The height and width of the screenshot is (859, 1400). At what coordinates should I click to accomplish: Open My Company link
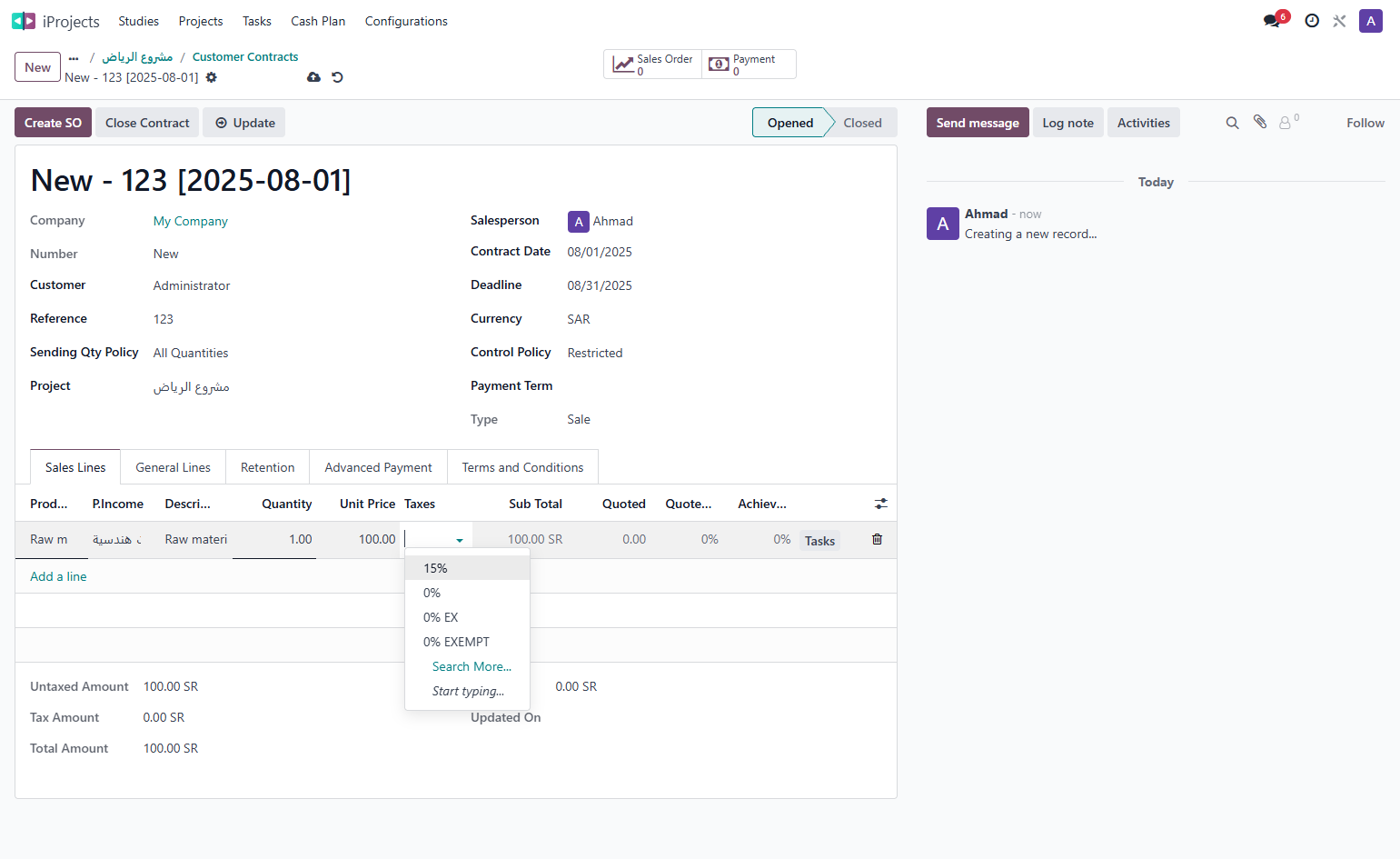pyautogui.click(x=191, y=221)
